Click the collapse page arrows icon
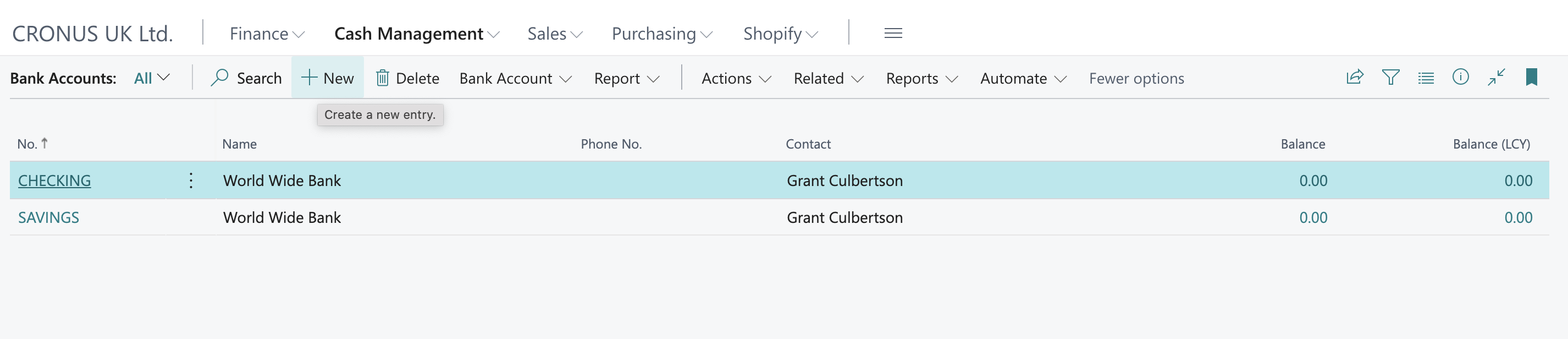Screen dimensions: 1568x339 (1496, 78)
